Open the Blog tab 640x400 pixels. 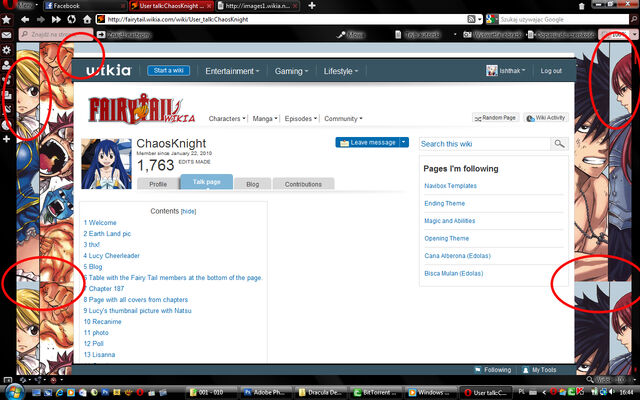pyautogui.click(x=253, y=184)
